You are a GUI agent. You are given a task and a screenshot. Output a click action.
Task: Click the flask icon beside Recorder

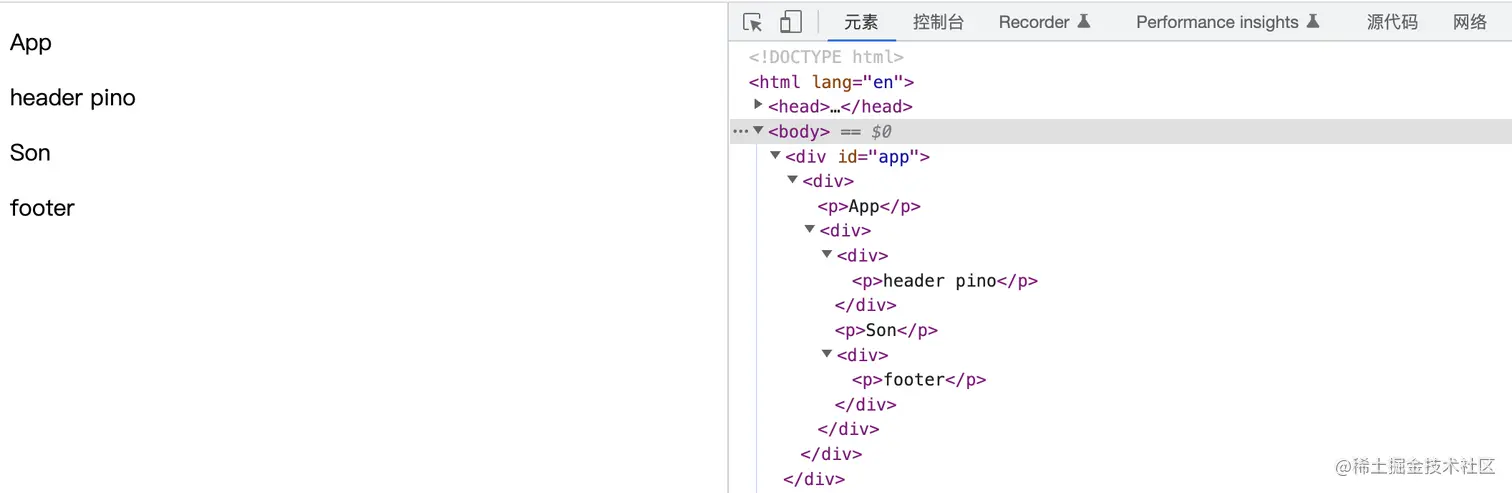click(x=1083, y=22)
